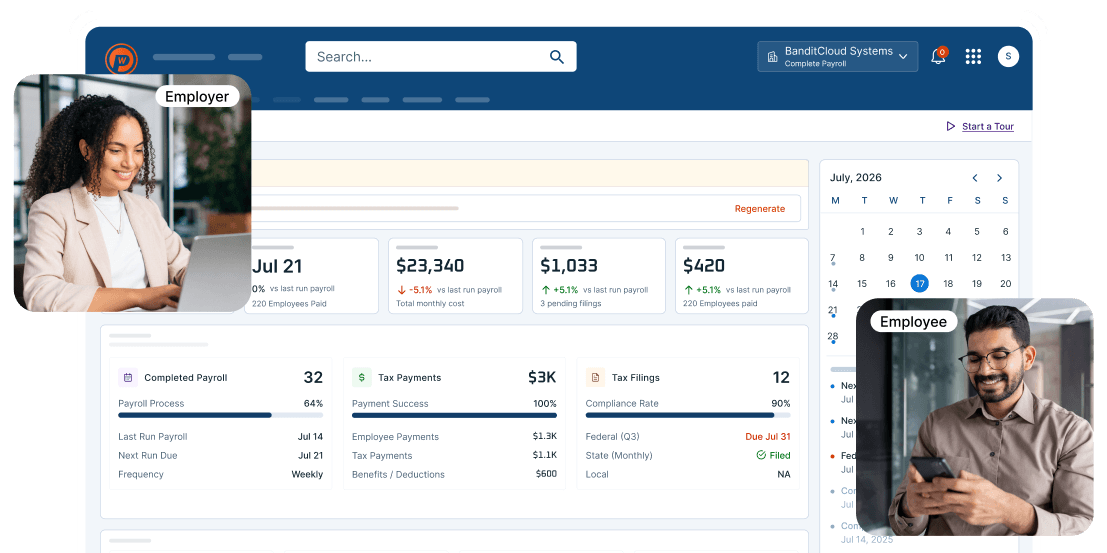Click the red down arrow on $23,340 card
The width and height of the screenshot is (1107, 553).
pyautogui.click(x=401, y=290)
